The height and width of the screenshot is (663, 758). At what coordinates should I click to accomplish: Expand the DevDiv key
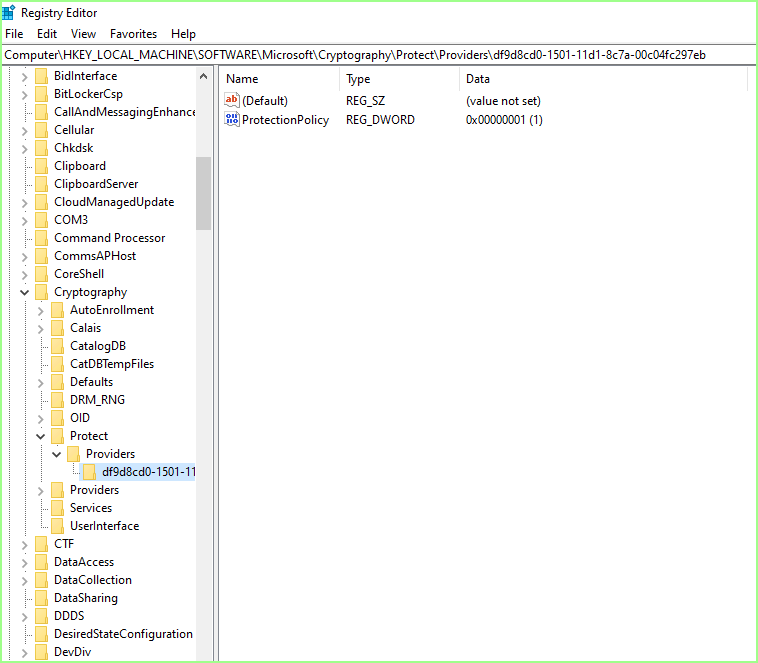[25, 653]
